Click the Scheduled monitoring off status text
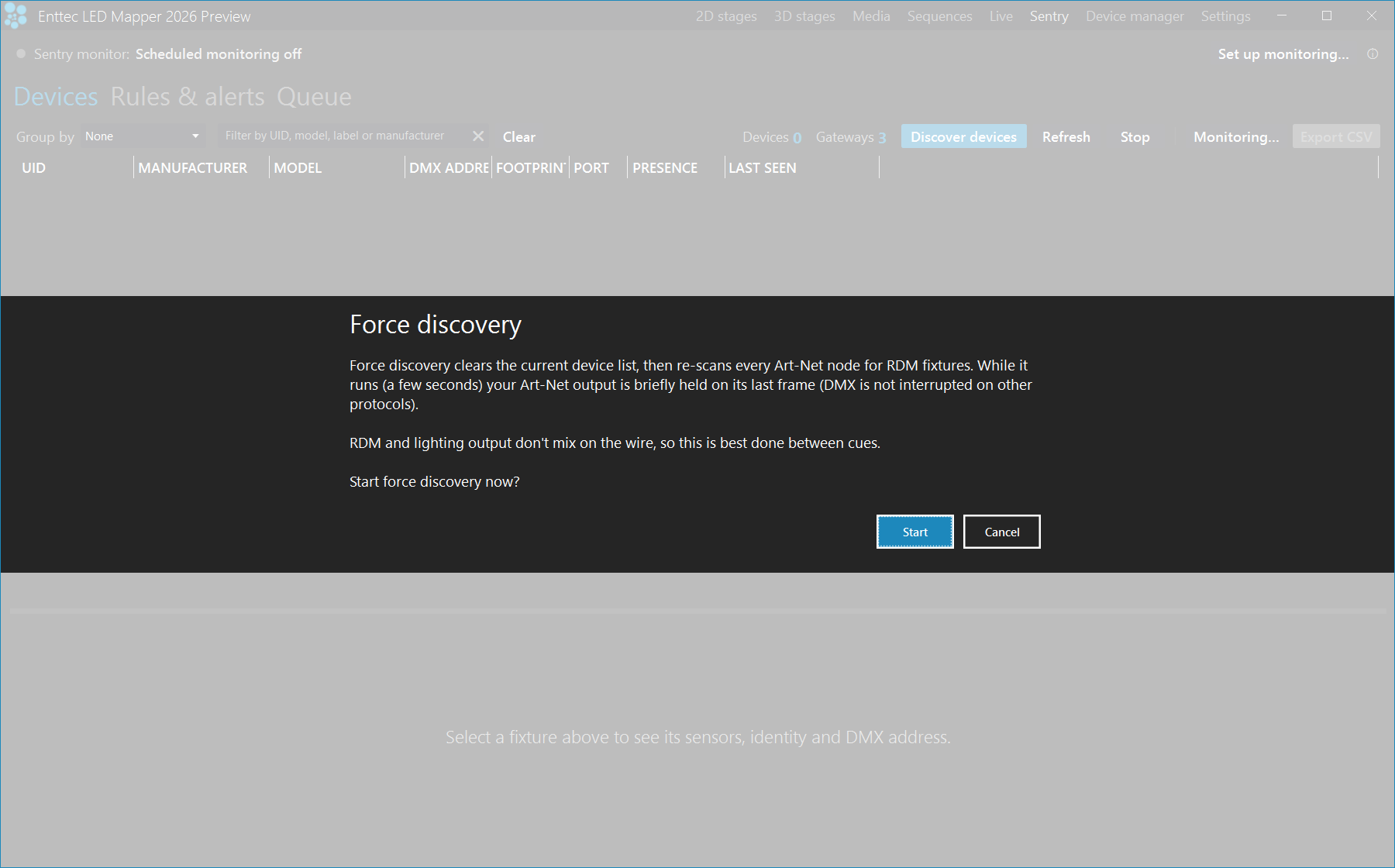 pos(219,54)
